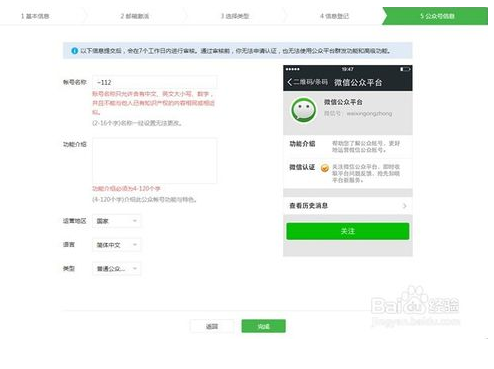Open the 类型 dropdown showing 普通公众
The image size is (494, 369).
point(116,269)
